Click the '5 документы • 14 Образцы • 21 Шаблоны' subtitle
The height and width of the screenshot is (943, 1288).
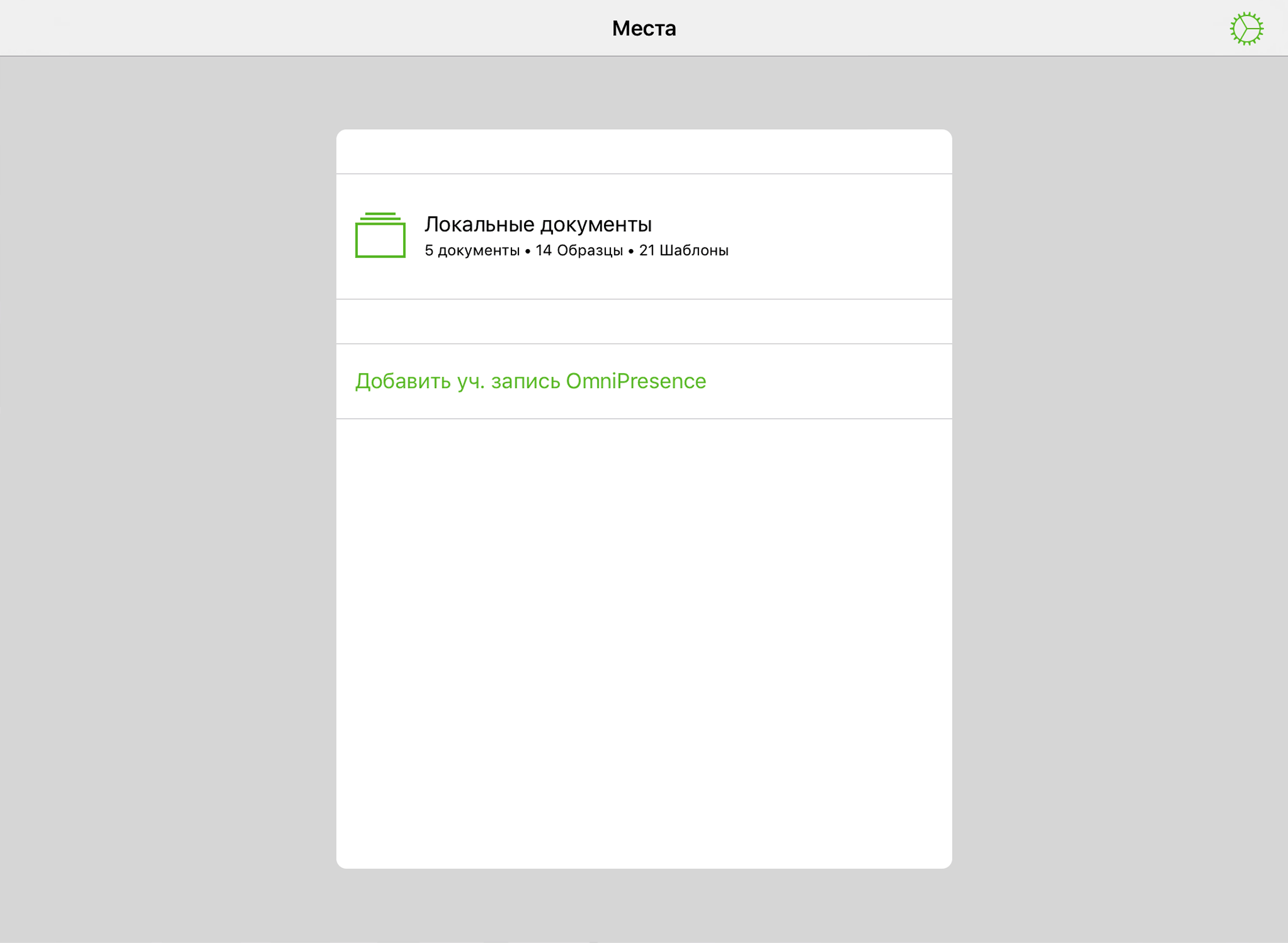click(576, 250)
